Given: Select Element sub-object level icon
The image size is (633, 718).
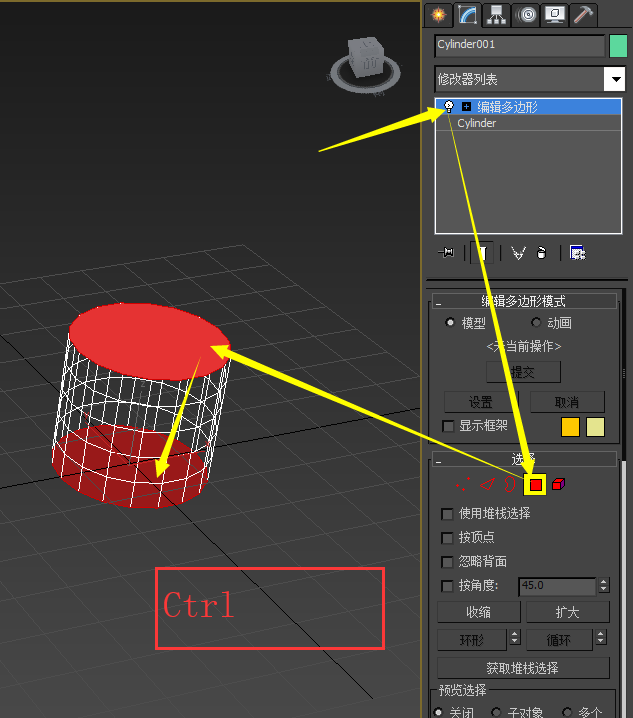Looking at the screenshot, I should click(558, 484).
